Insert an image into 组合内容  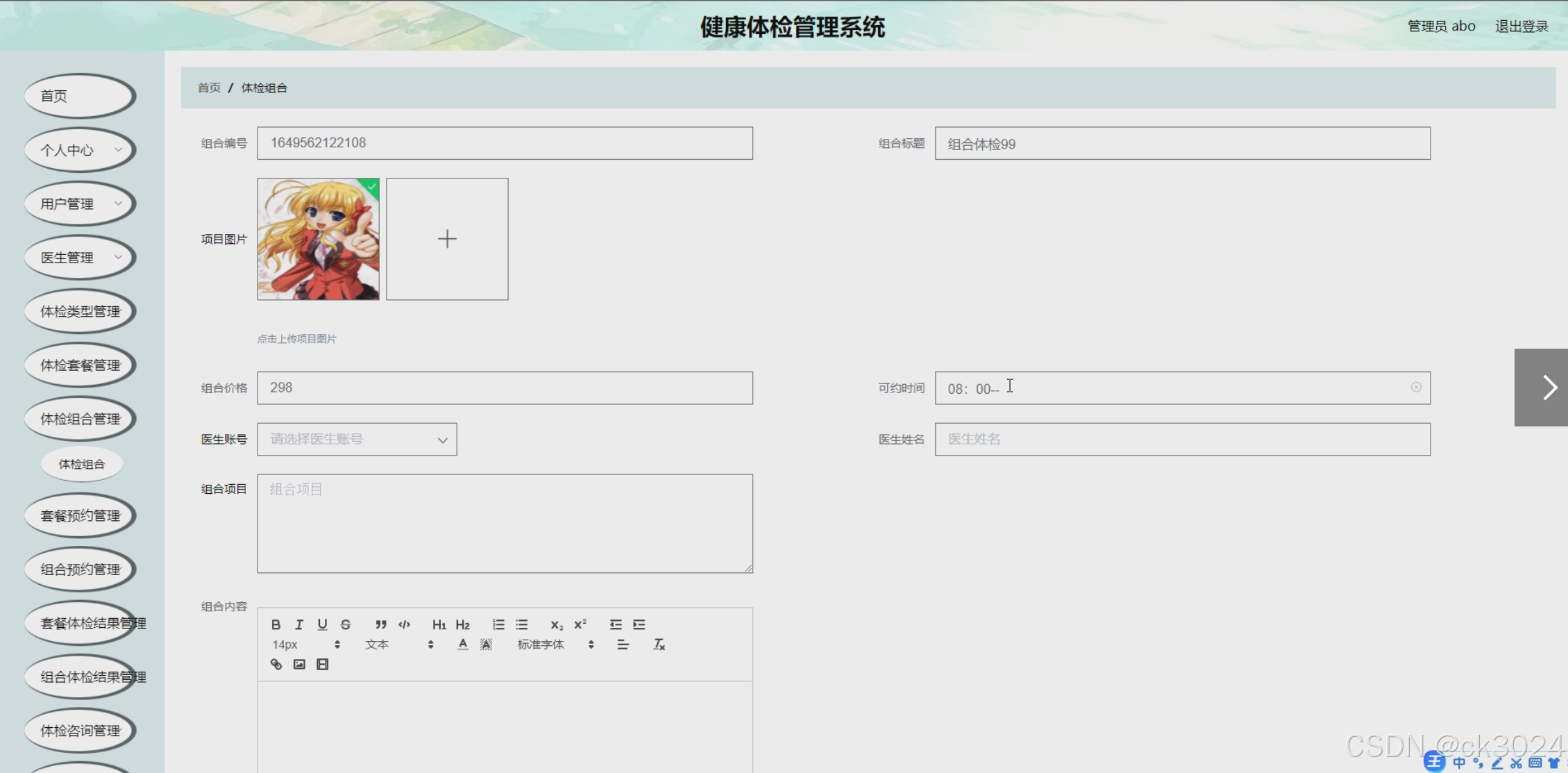point(299,665)
